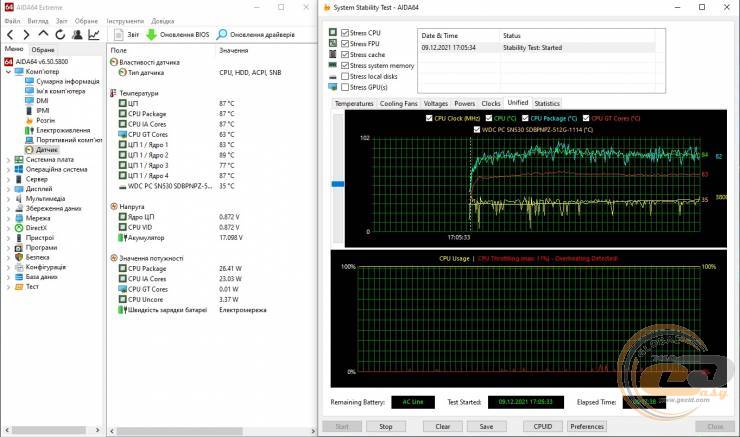Open CPUID from the stability test
The height and width of the screenshot is (437, 740).
tap(543, 426)
